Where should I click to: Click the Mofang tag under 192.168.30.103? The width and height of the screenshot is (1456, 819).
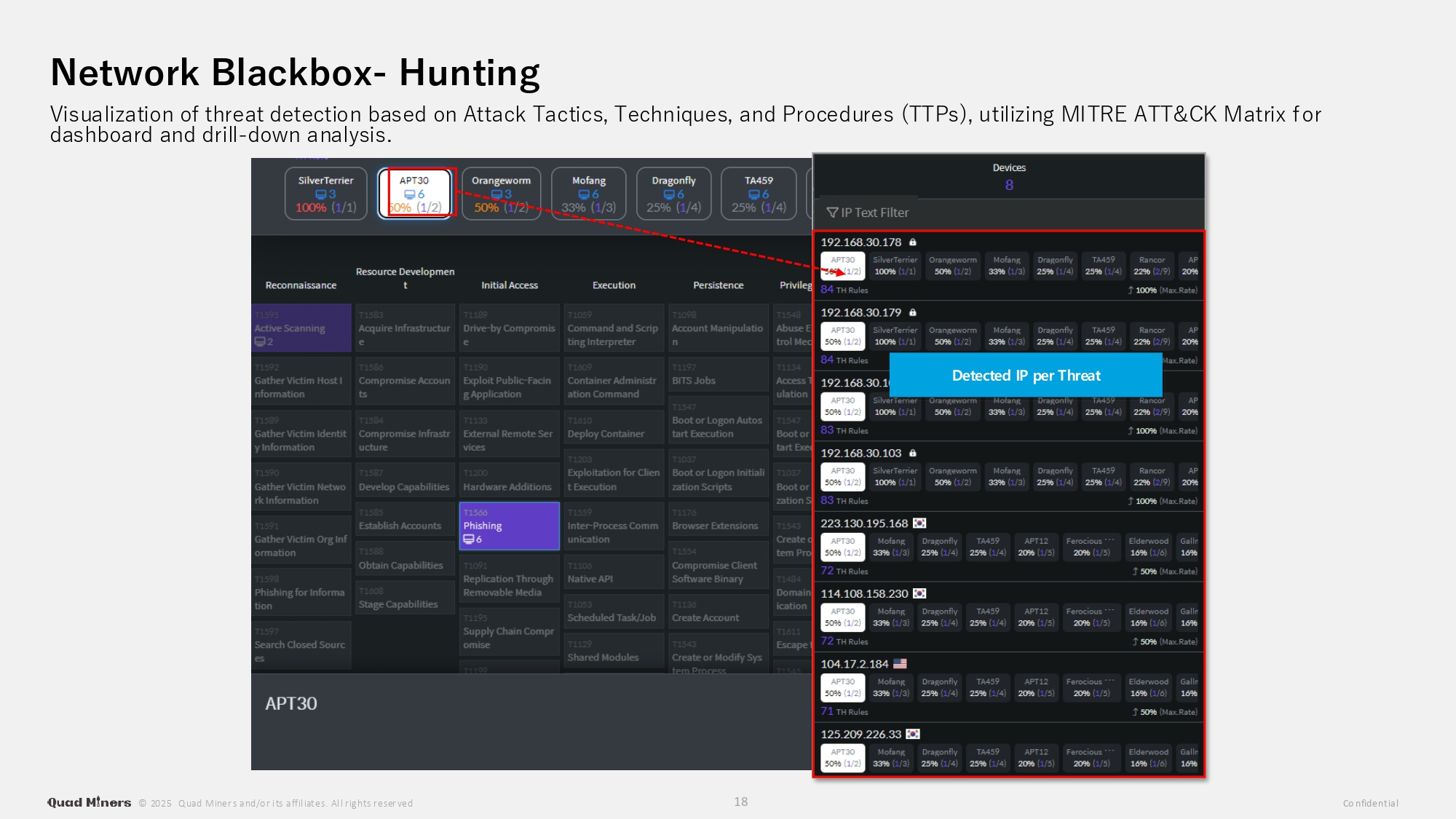1006,476
